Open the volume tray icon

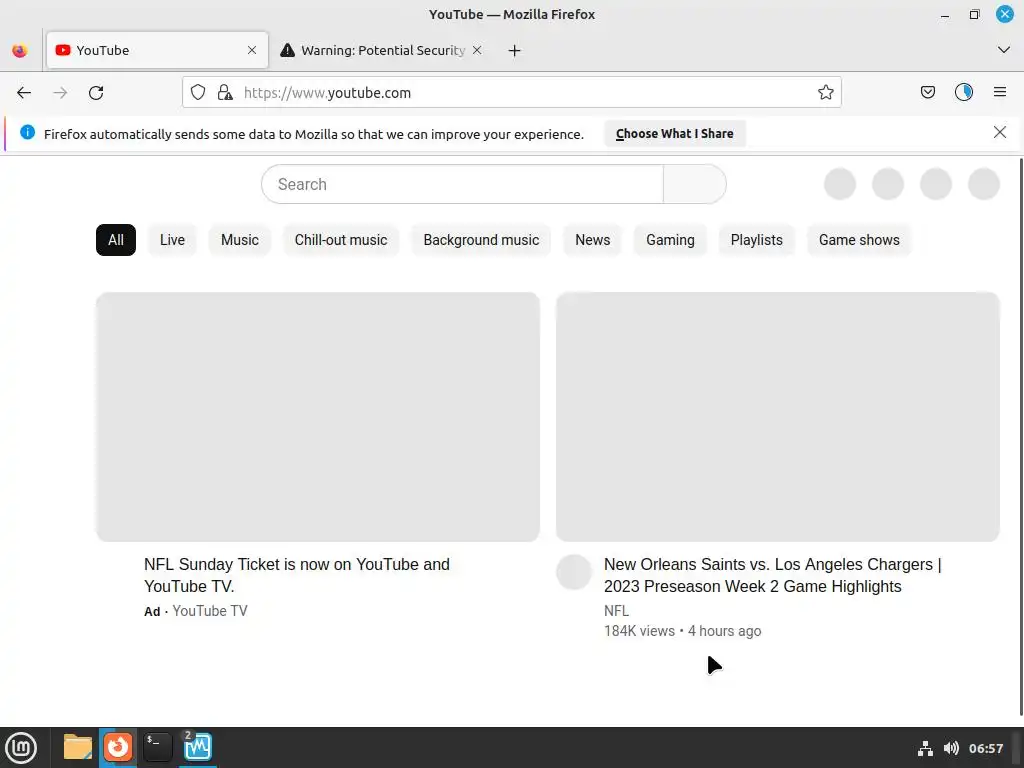coord(952,748)
